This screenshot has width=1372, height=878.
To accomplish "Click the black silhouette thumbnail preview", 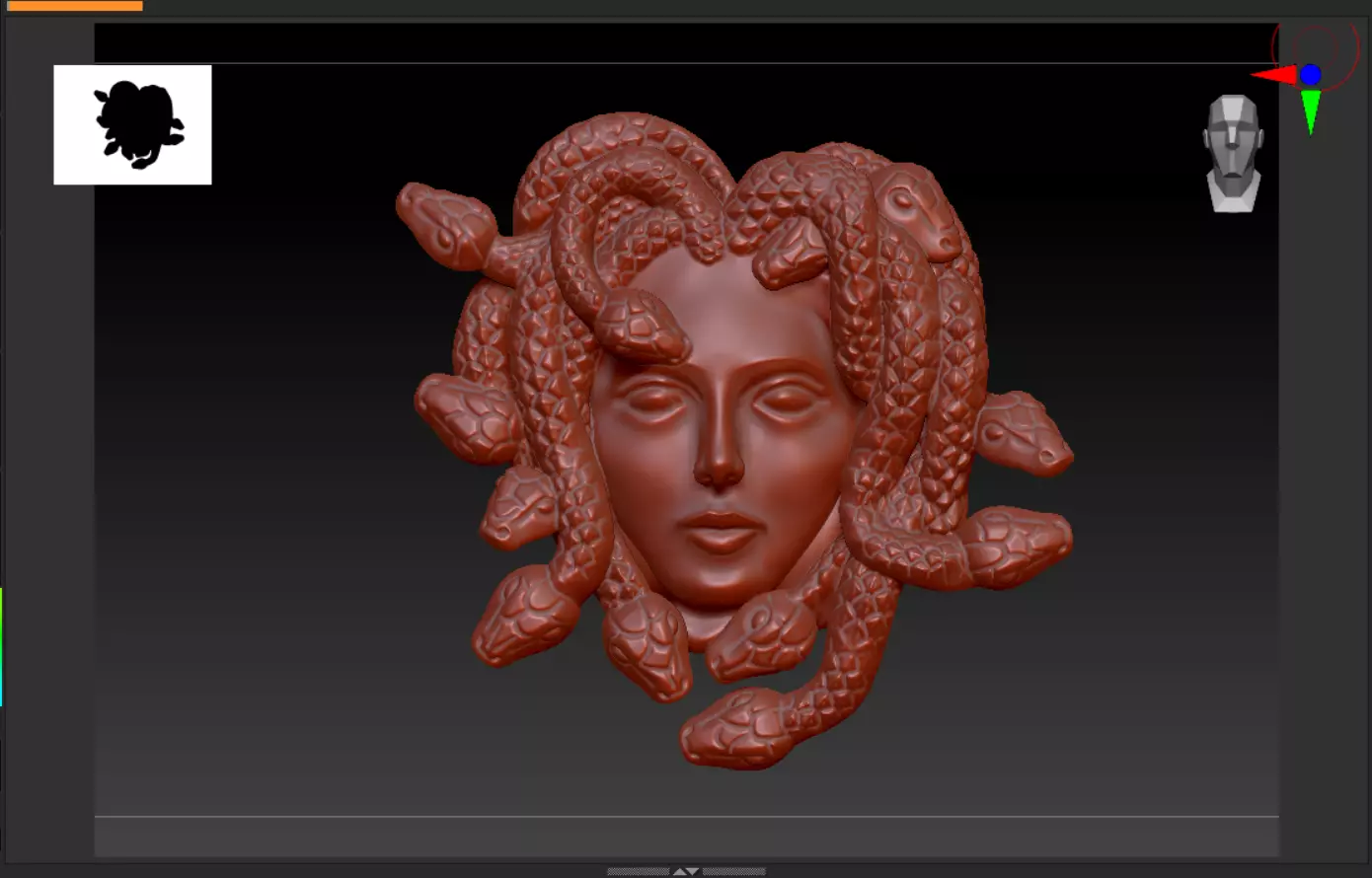I will (x=132, y=125).
